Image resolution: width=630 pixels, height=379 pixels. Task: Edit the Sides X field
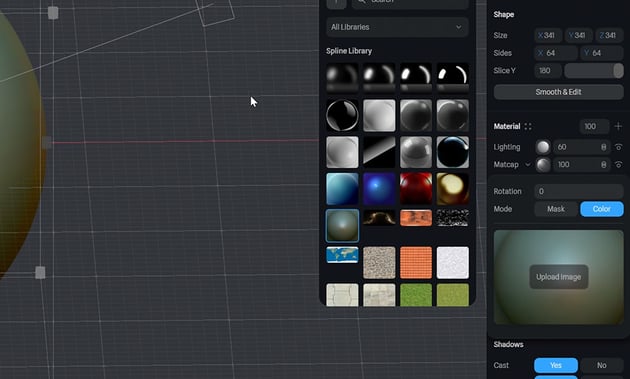556,53
